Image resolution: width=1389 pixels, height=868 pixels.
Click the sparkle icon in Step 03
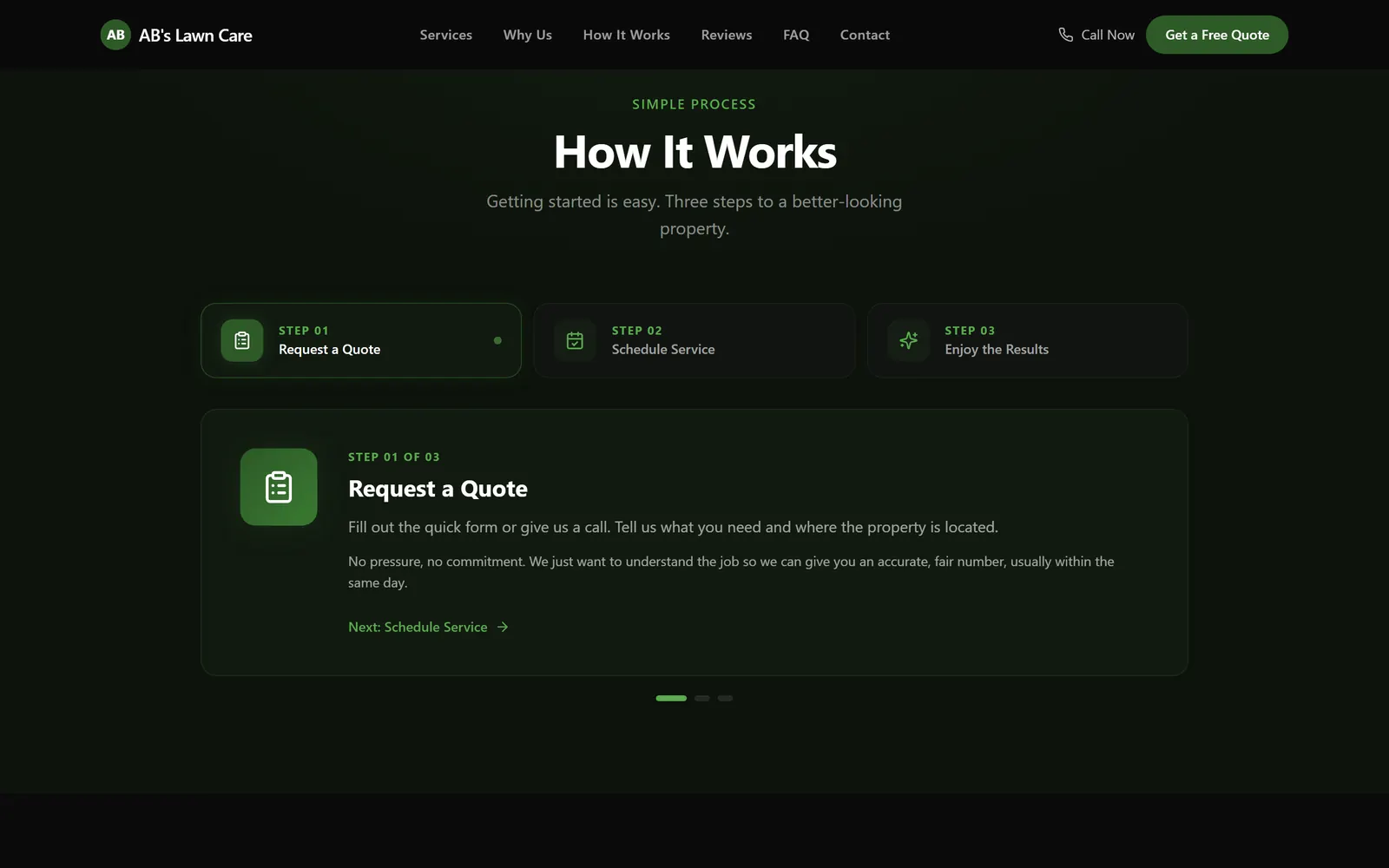tap(908, 340)
